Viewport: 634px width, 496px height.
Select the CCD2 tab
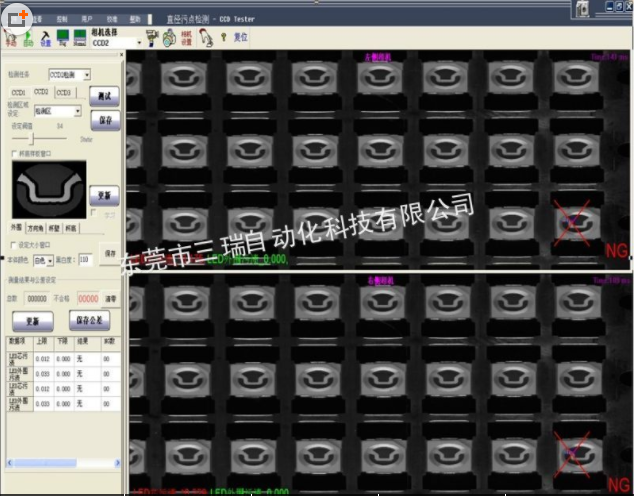point(41,92)
